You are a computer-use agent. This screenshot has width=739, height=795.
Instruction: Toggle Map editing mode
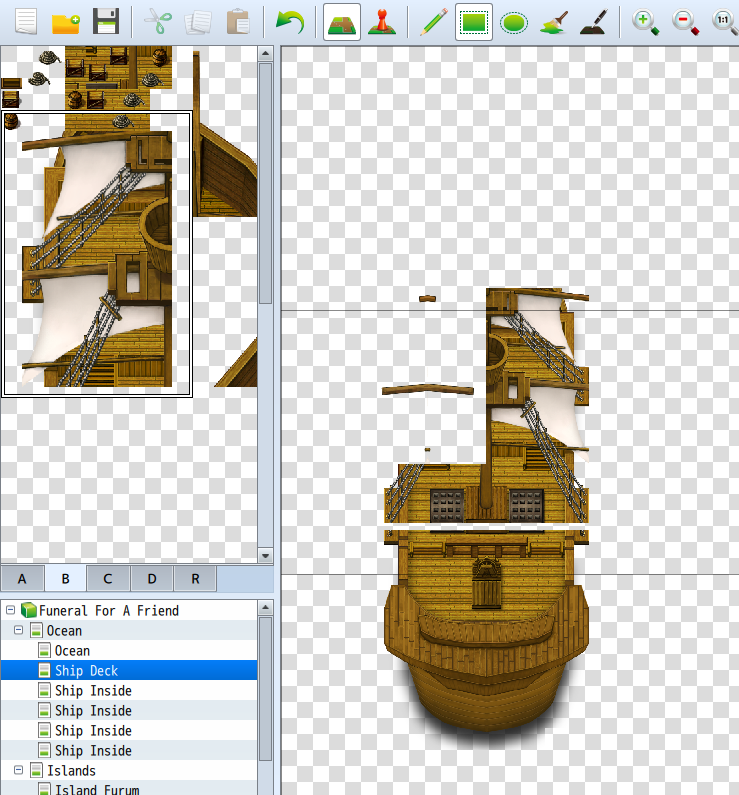pyautogui.click(x=342, y=22)
